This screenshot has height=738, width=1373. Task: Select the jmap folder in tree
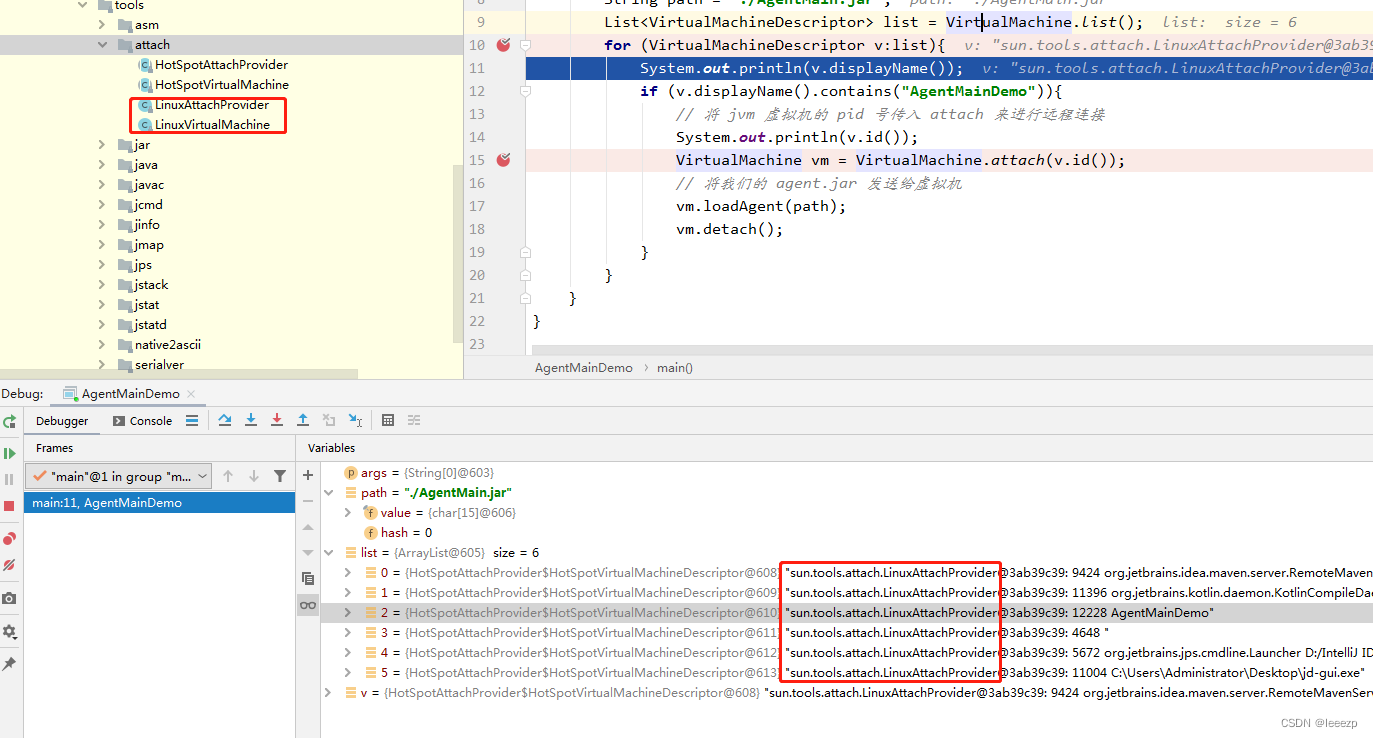click(149, 245)
